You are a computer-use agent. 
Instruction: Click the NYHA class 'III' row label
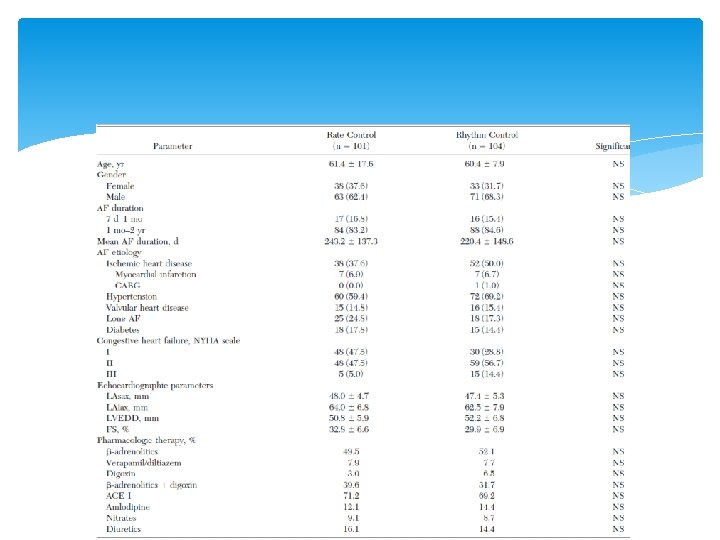click(111, 374)
